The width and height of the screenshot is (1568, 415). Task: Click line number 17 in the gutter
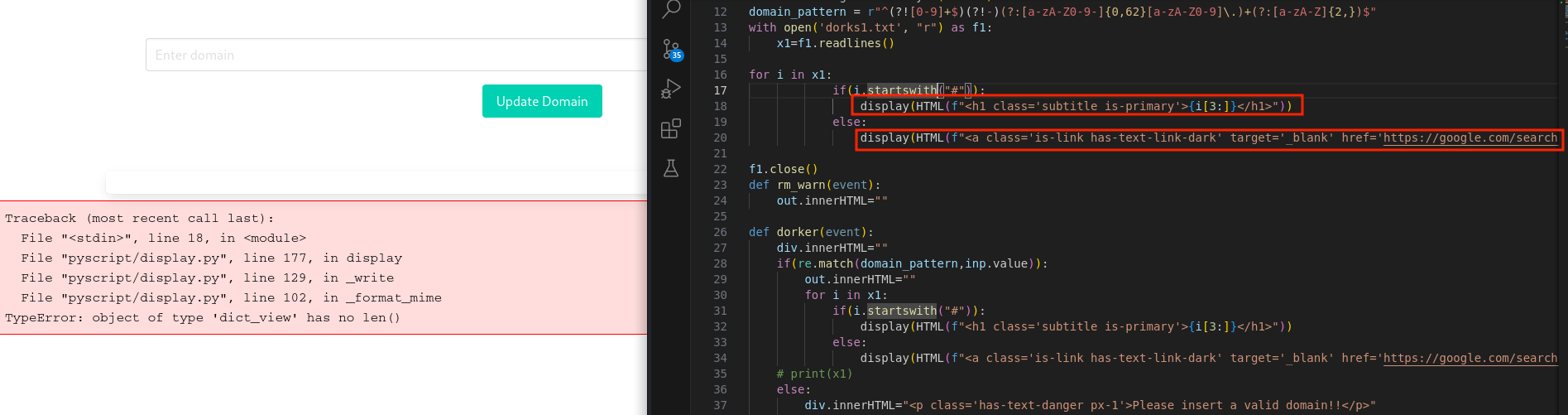pos(720,90)
